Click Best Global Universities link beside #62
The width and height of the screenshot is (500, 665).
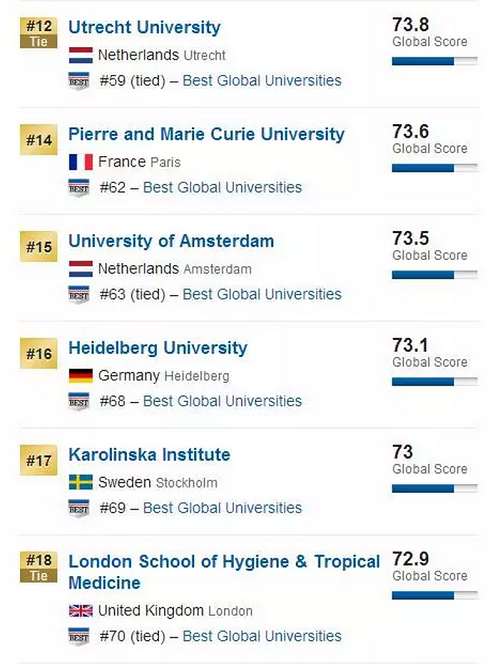click(x=222, y=187)
